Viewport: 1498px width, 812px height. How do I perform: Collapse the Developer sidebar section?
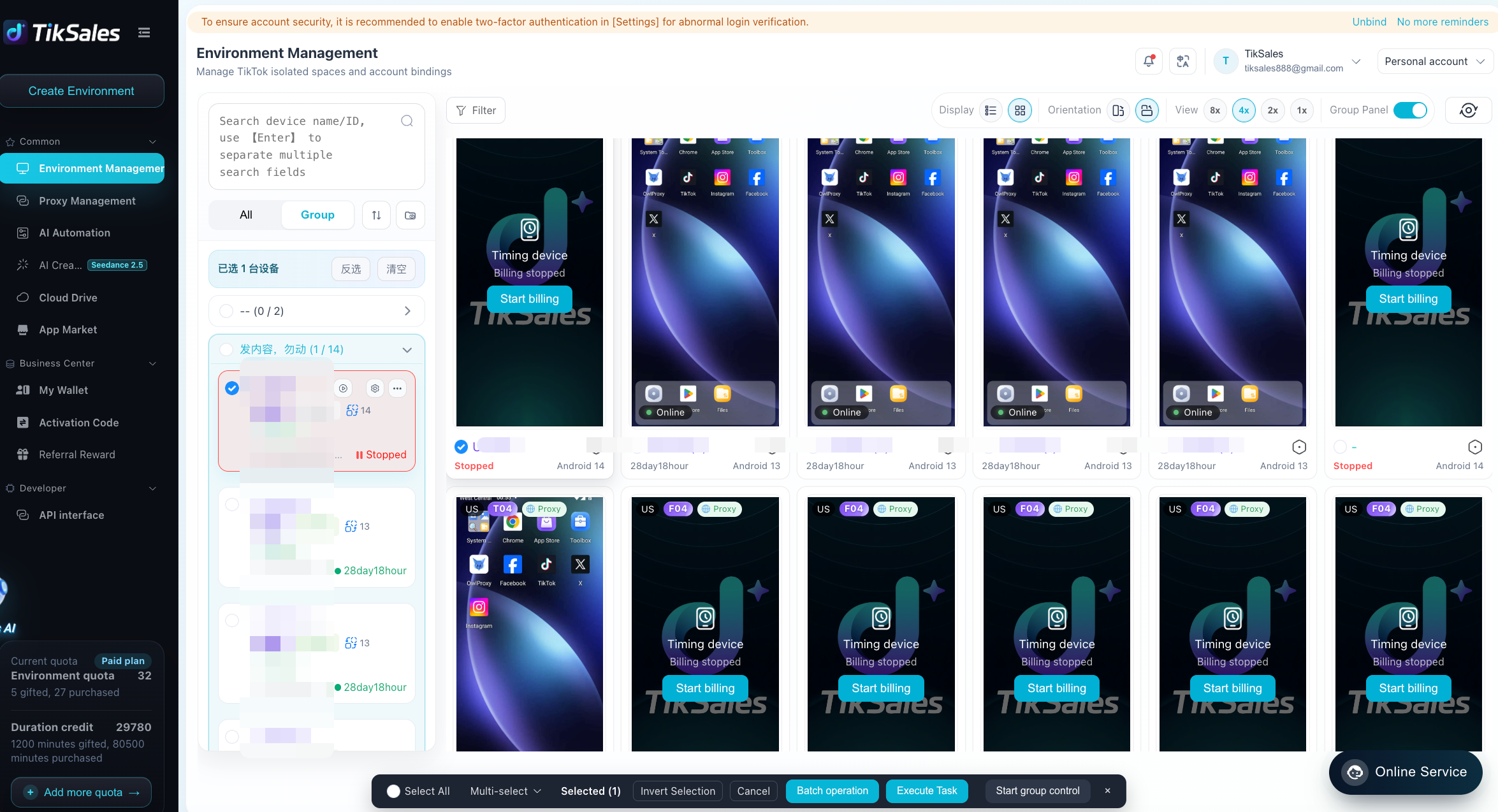(x=152, y=488)
